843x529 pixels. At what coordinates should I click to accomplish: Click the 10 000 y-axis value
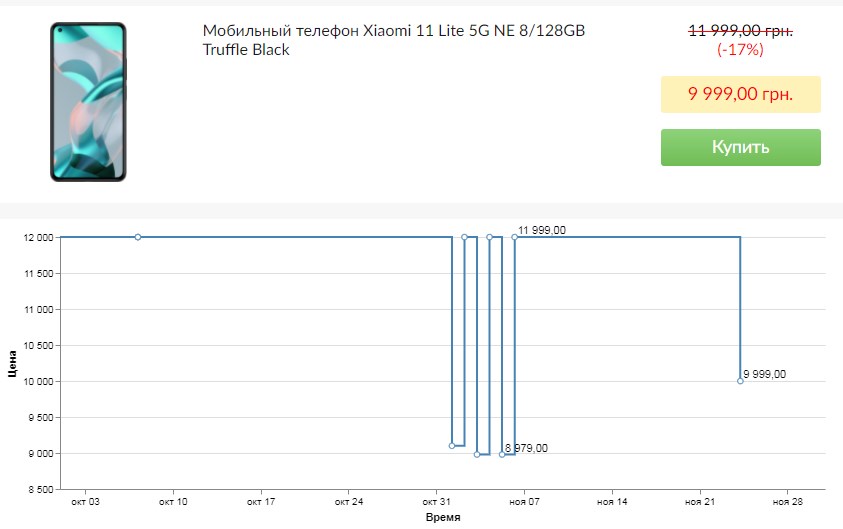tap(39, 382)
